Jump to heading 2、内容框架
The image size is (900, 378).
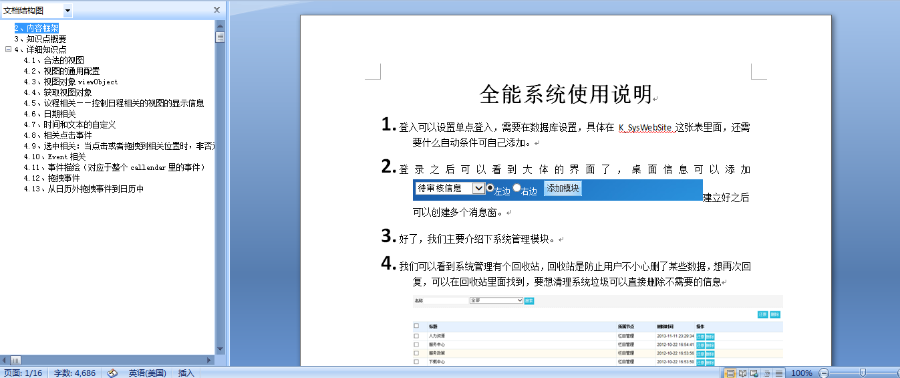click(37, 28)
